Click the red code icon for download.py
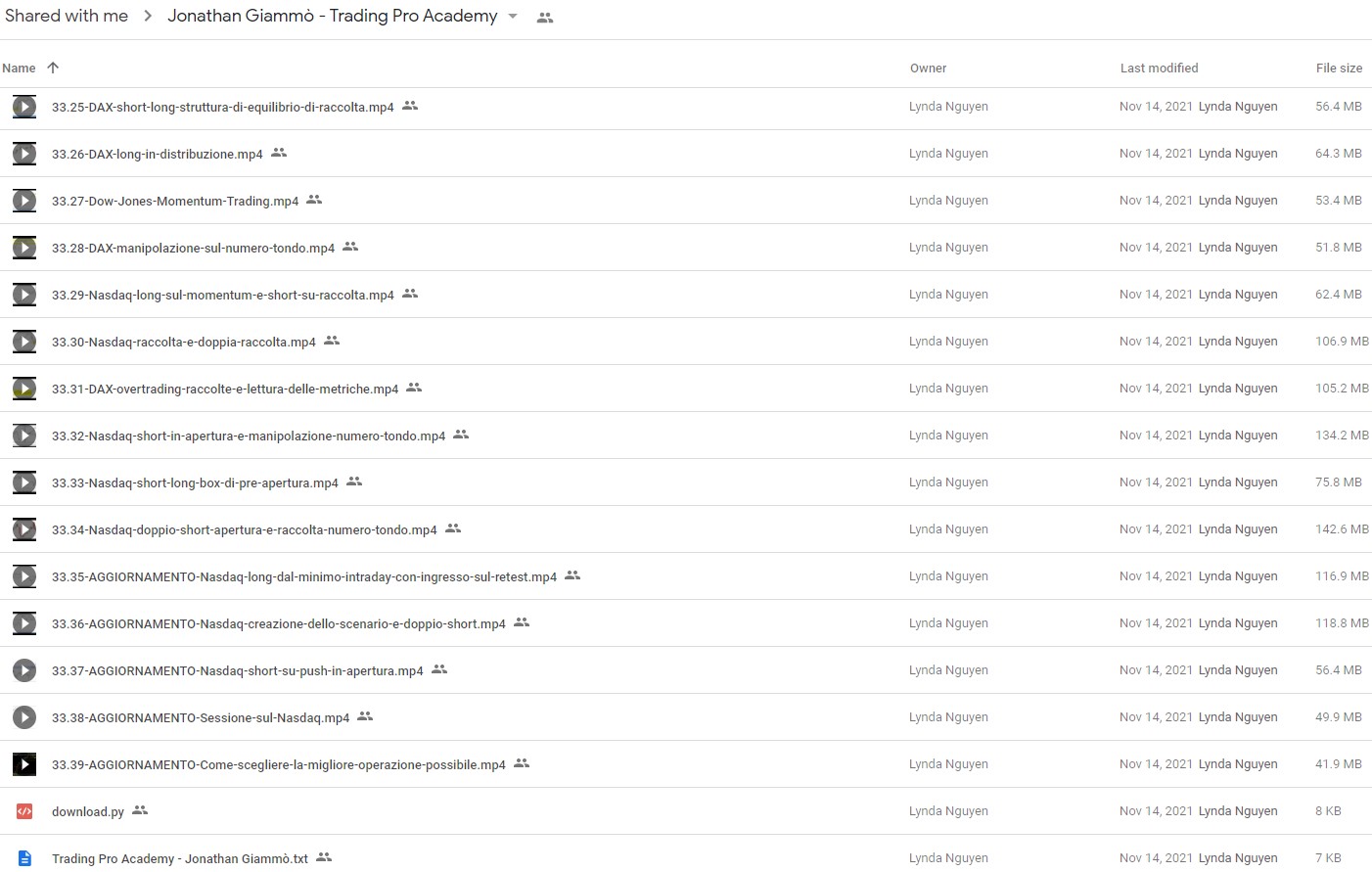The image size is (1372, 872). pyautogui.click(x=24, y=811)
